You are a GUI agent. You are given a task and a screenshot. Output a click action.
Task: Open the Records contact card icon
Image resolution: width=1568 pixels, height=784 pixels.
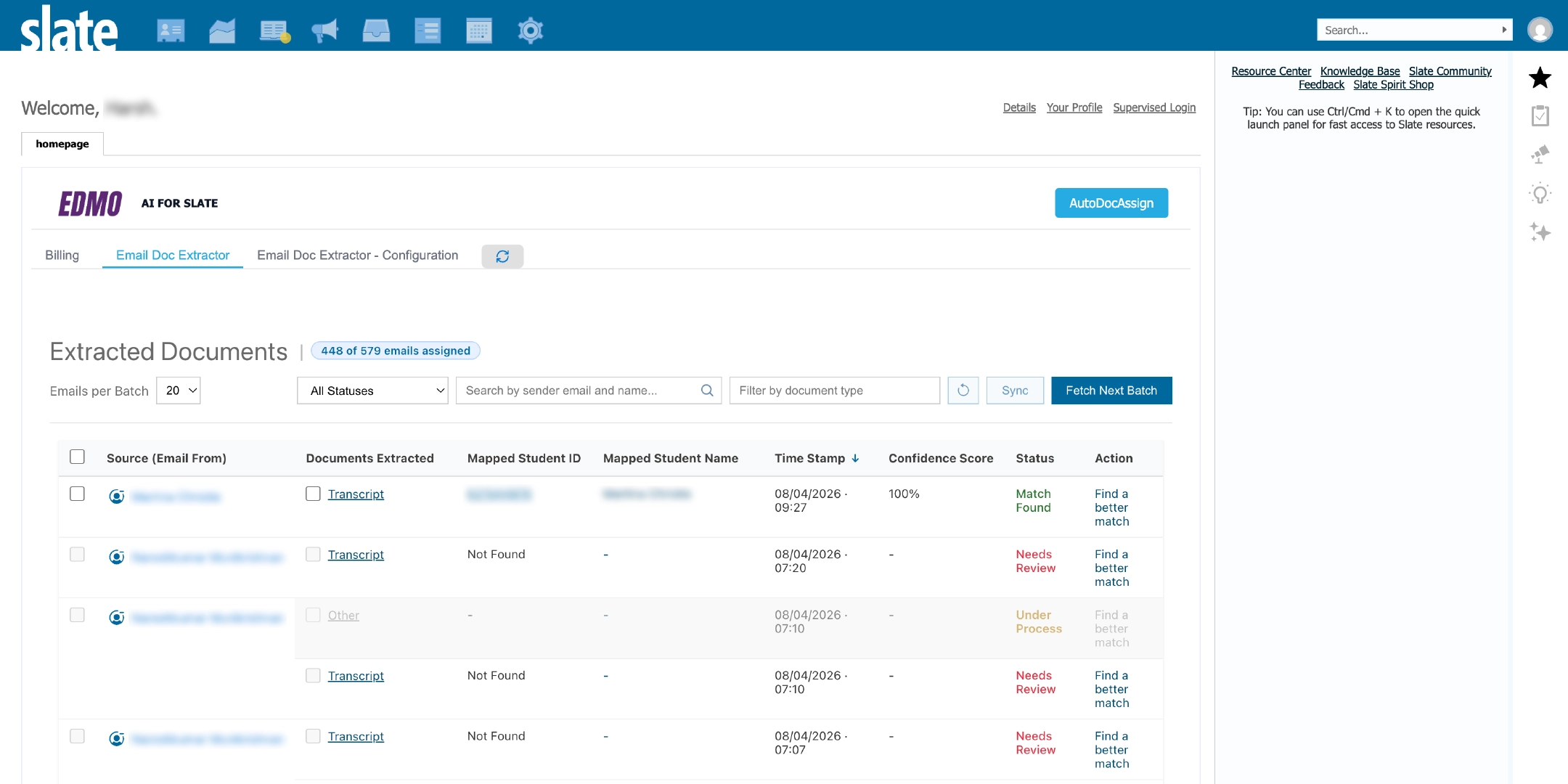click(x=171, y=30)
